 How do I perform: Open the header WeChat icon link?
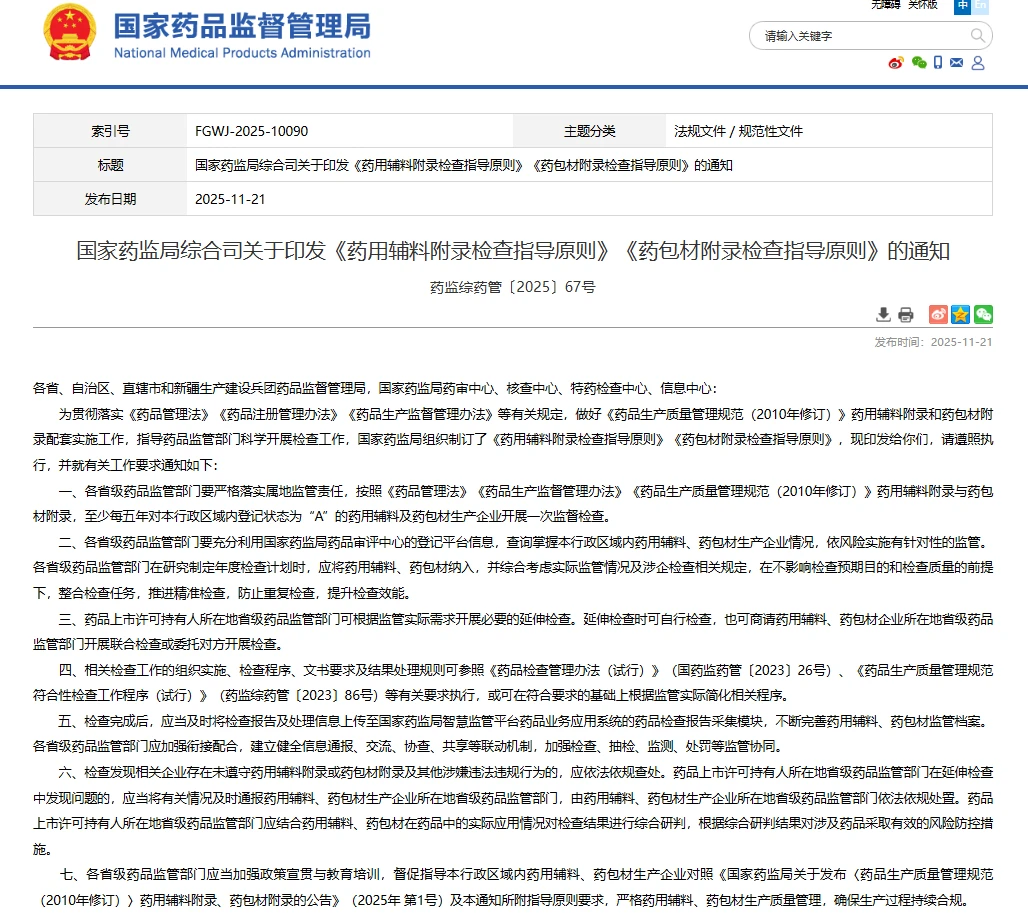pos(919,63)
